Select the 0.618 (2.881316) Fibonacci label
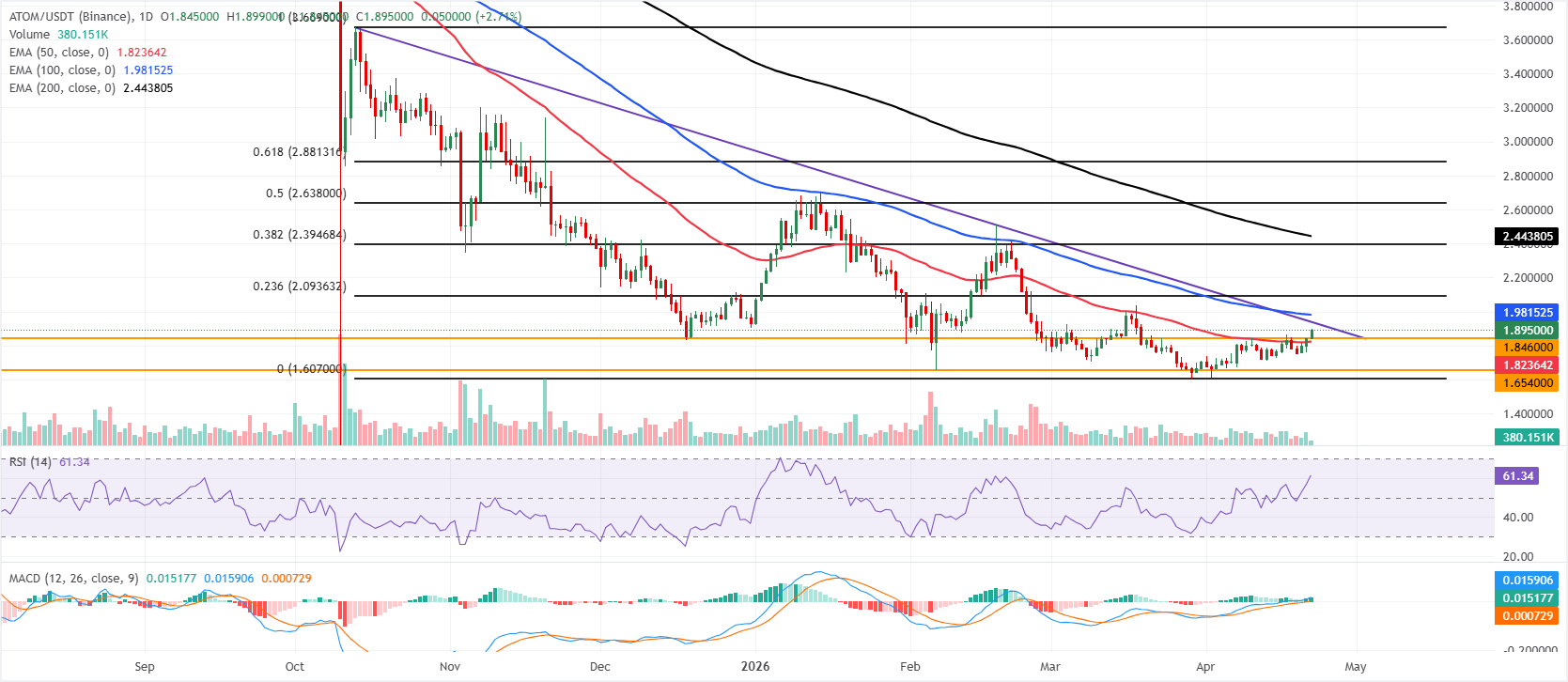This screenshot has width=1568, height=682. (x=299, y=152)
